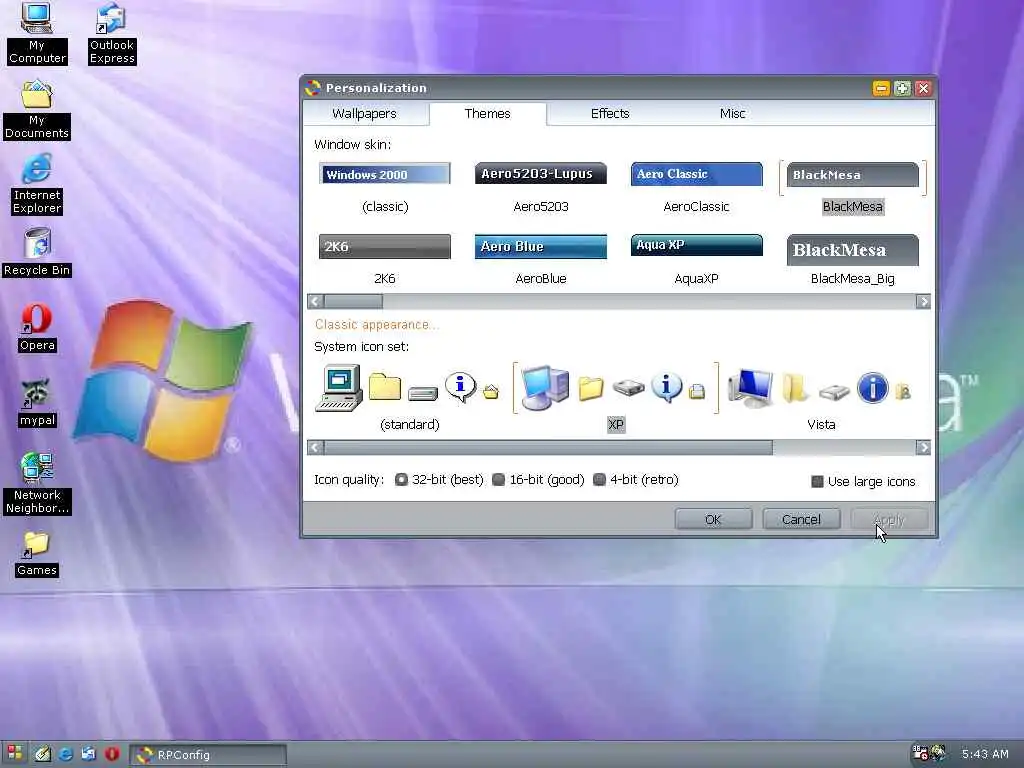1024x768 pixels.
Task: Click icon set scrollbar right arrow
Action: [923, 447]
